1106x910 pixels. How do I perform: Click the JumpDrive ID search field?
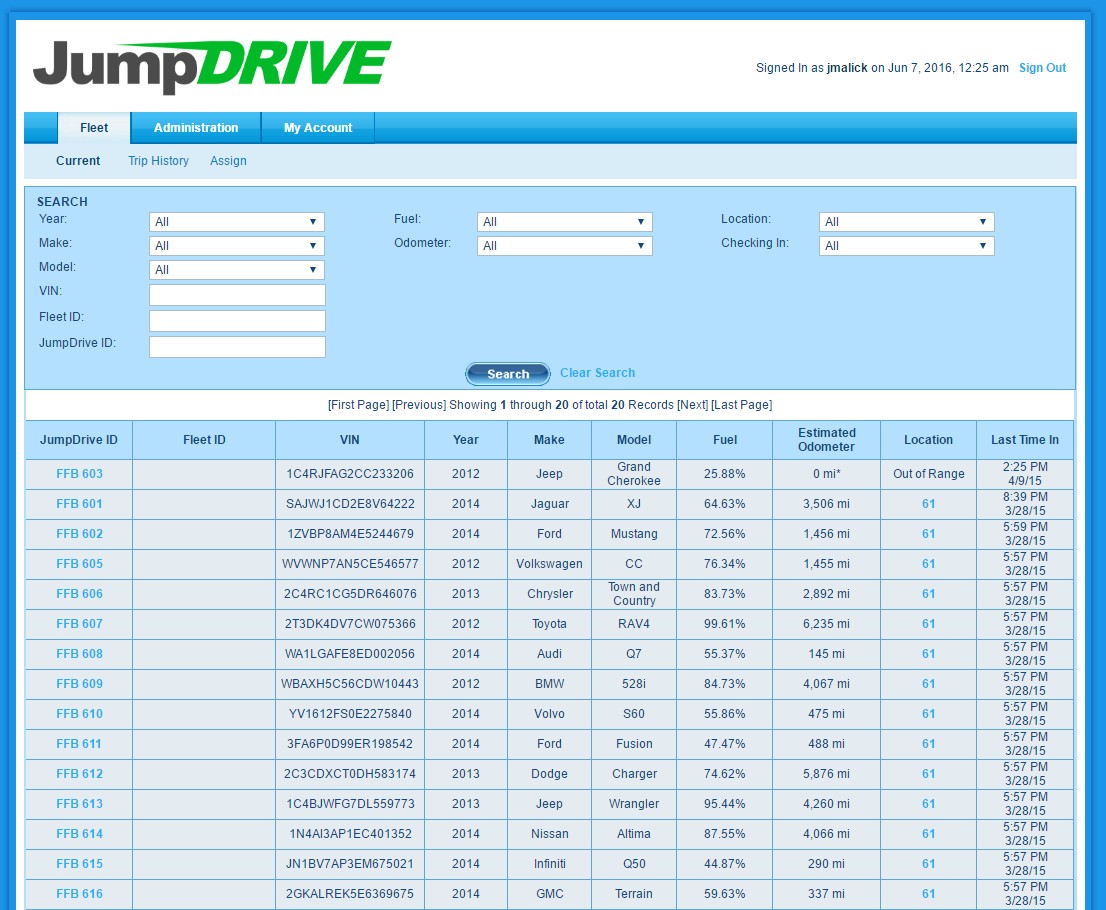pyautogui.click(x=237, y=347)
